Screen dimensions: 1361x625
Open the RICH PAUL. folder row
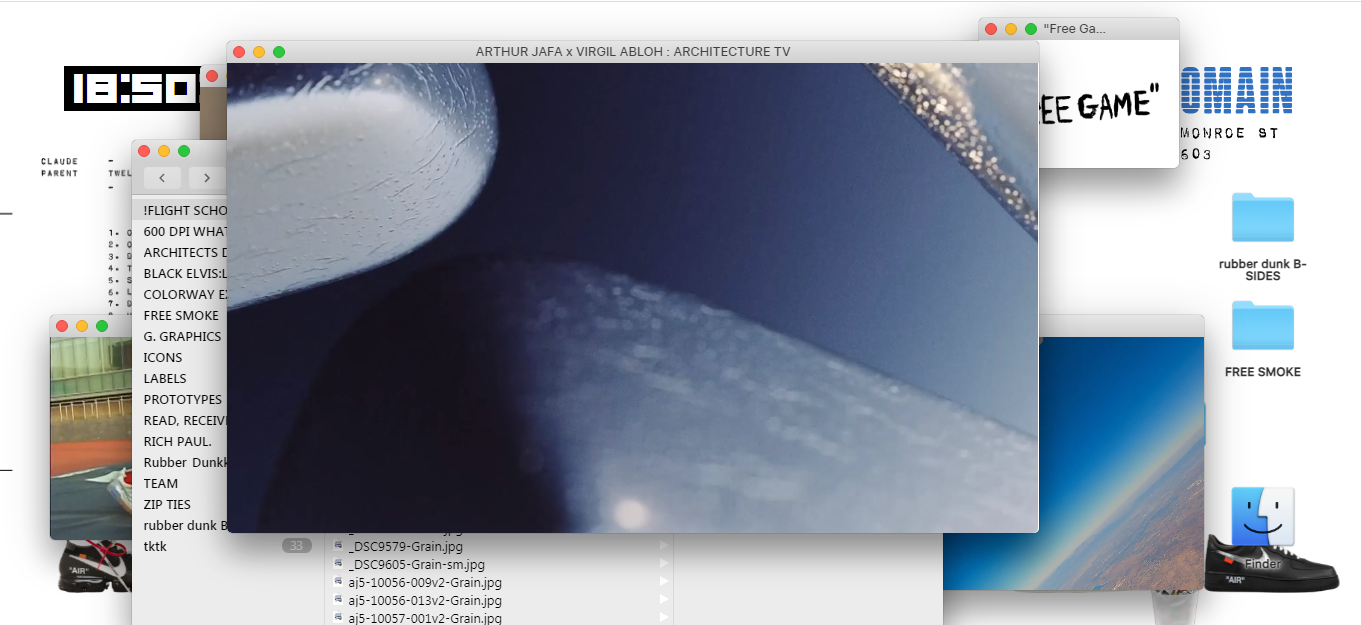coord(180,441)
